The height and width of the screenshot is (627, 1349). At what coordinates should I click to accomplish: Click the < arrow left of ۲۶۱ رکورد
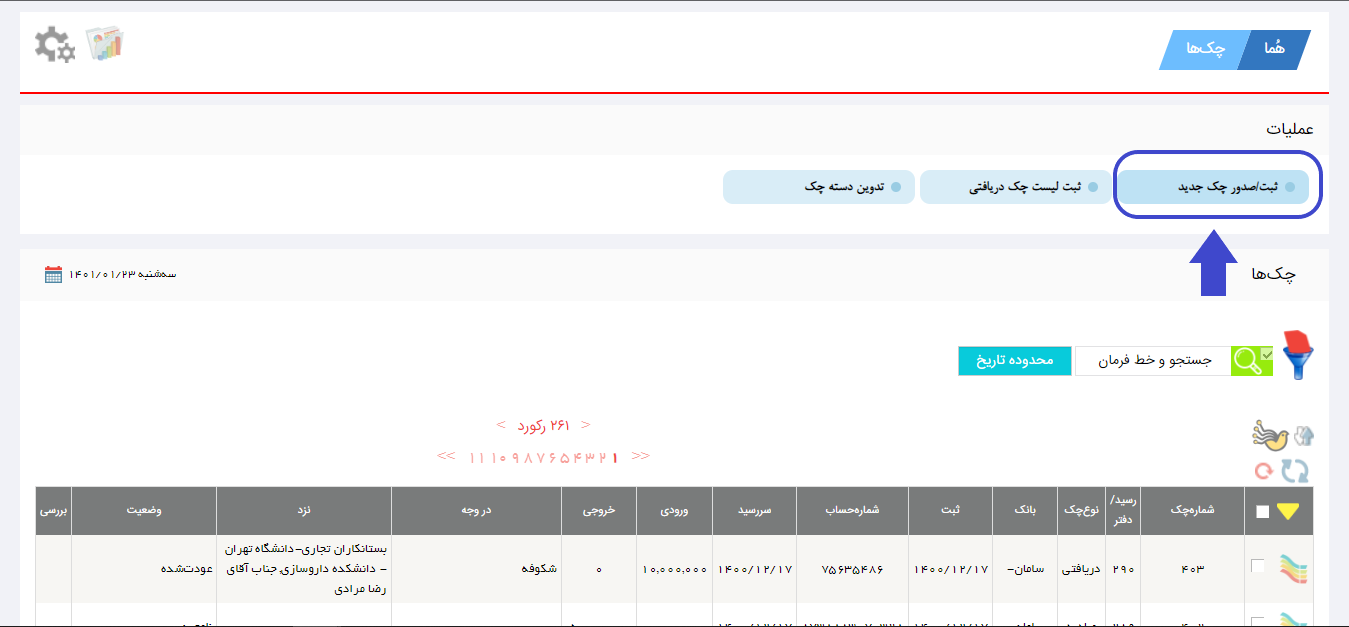pyautogui.click(x=502, y=425)
